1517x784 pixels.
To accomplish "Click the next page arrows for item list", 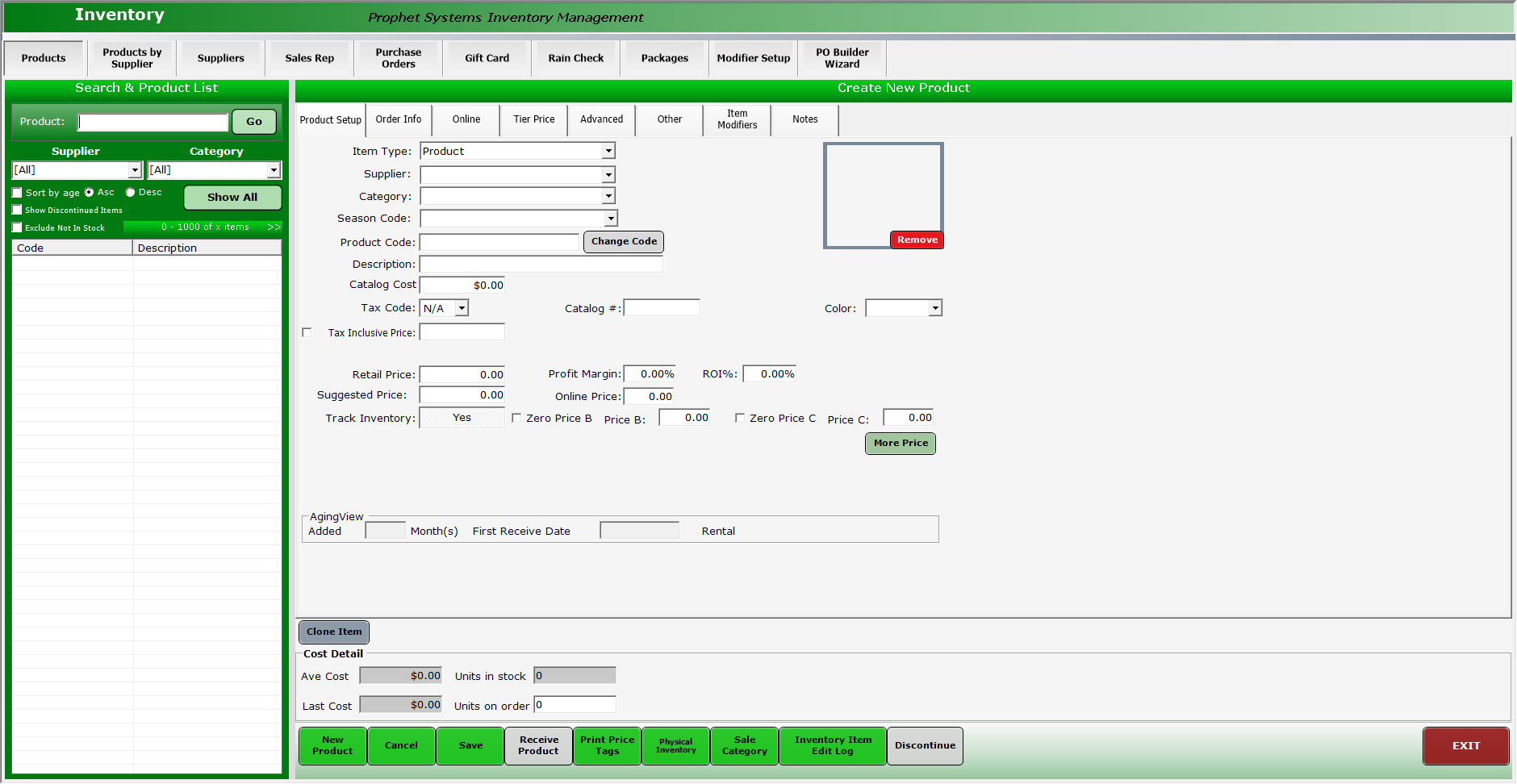I will 274,227.
